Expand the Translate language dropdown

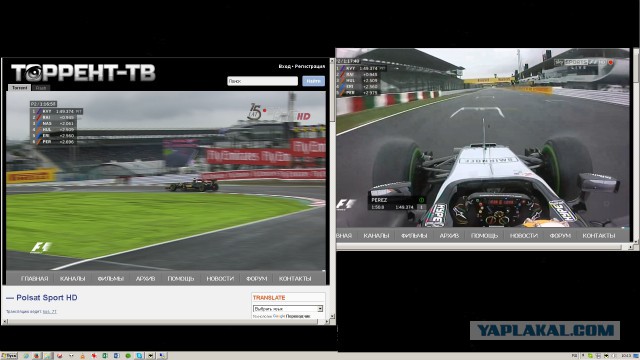pos(288,309)
